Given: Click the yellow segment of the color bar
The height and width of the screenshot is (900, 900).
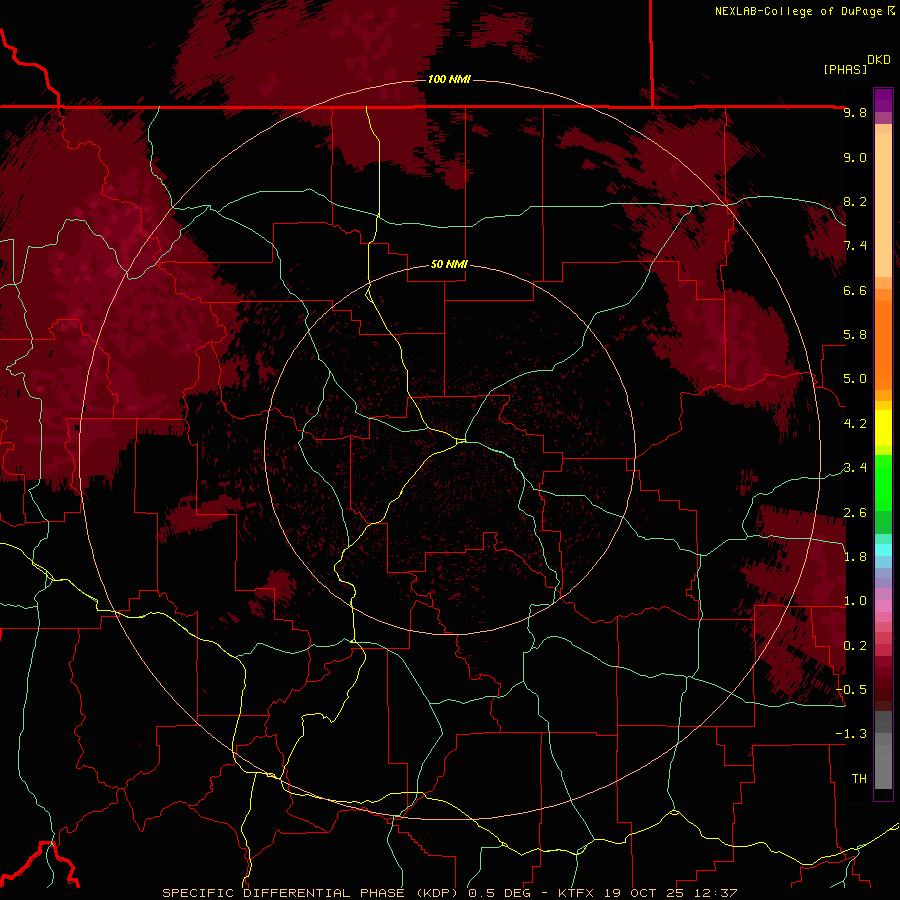Looking at the screenshot, I should coord(883,428).
